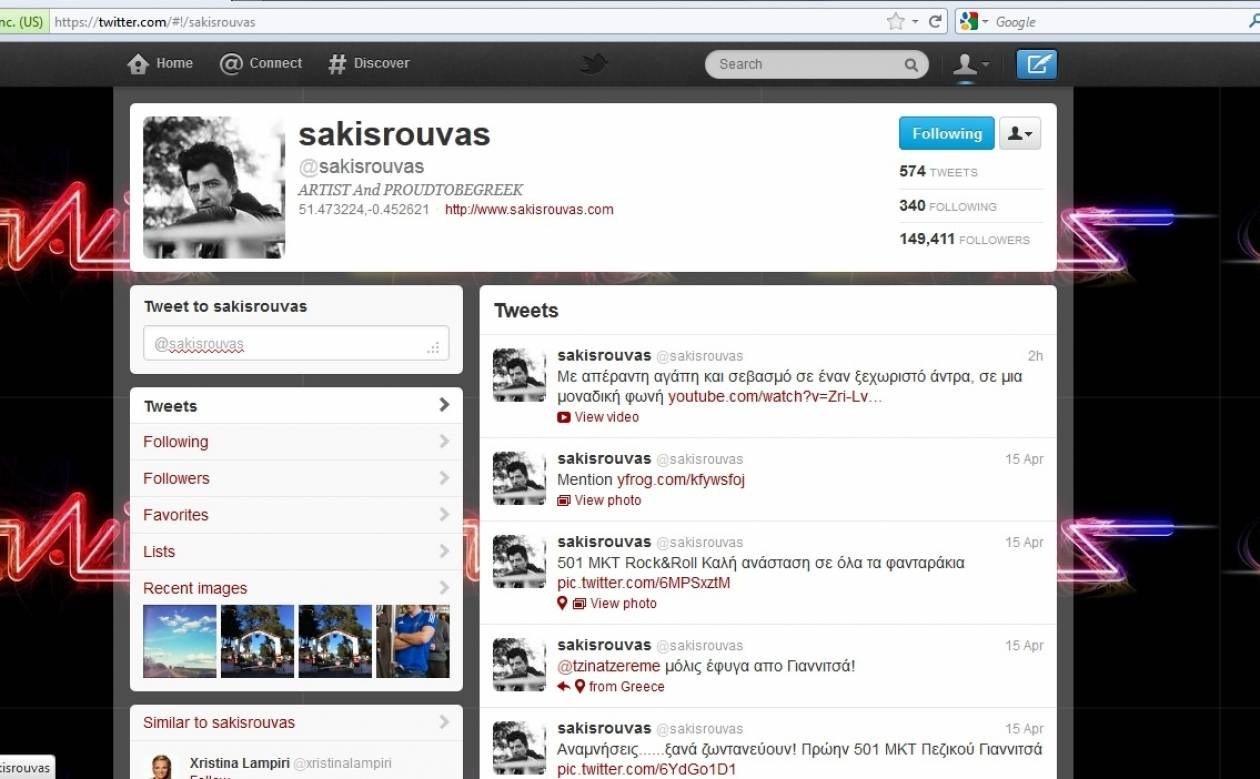Visit the sakisrouvas.com website link
Image resolution: width=1260 pixels, height=779 pixels.
[x=529, y=210]
